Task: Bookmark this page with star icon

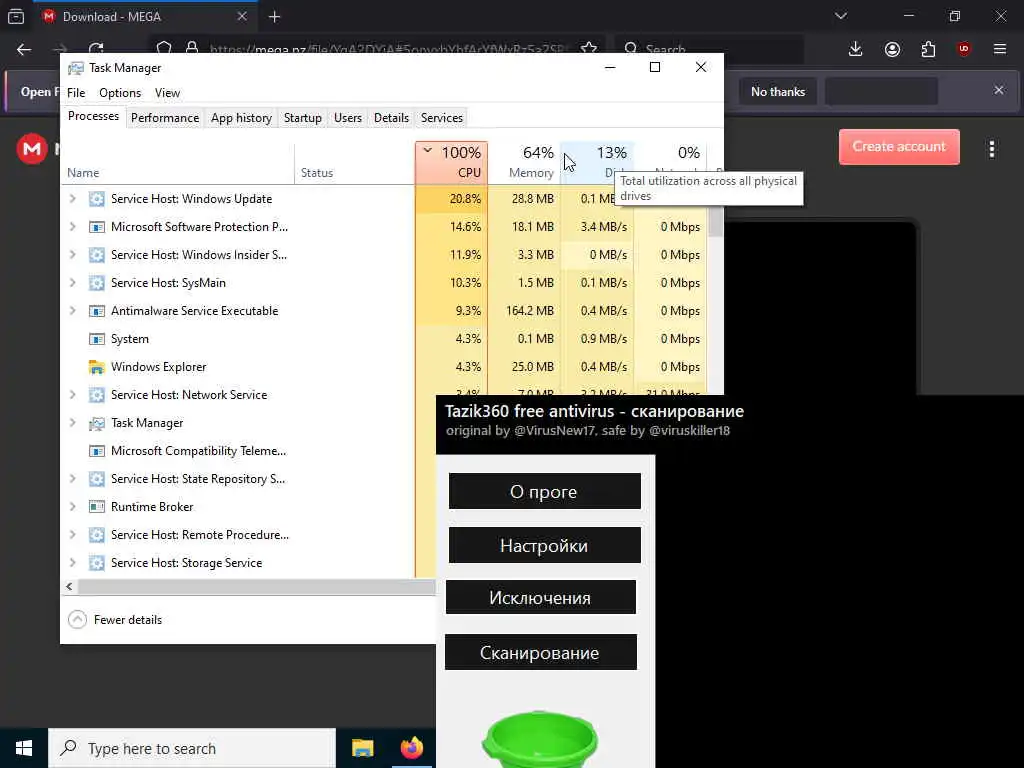Action: click(588, 49)
